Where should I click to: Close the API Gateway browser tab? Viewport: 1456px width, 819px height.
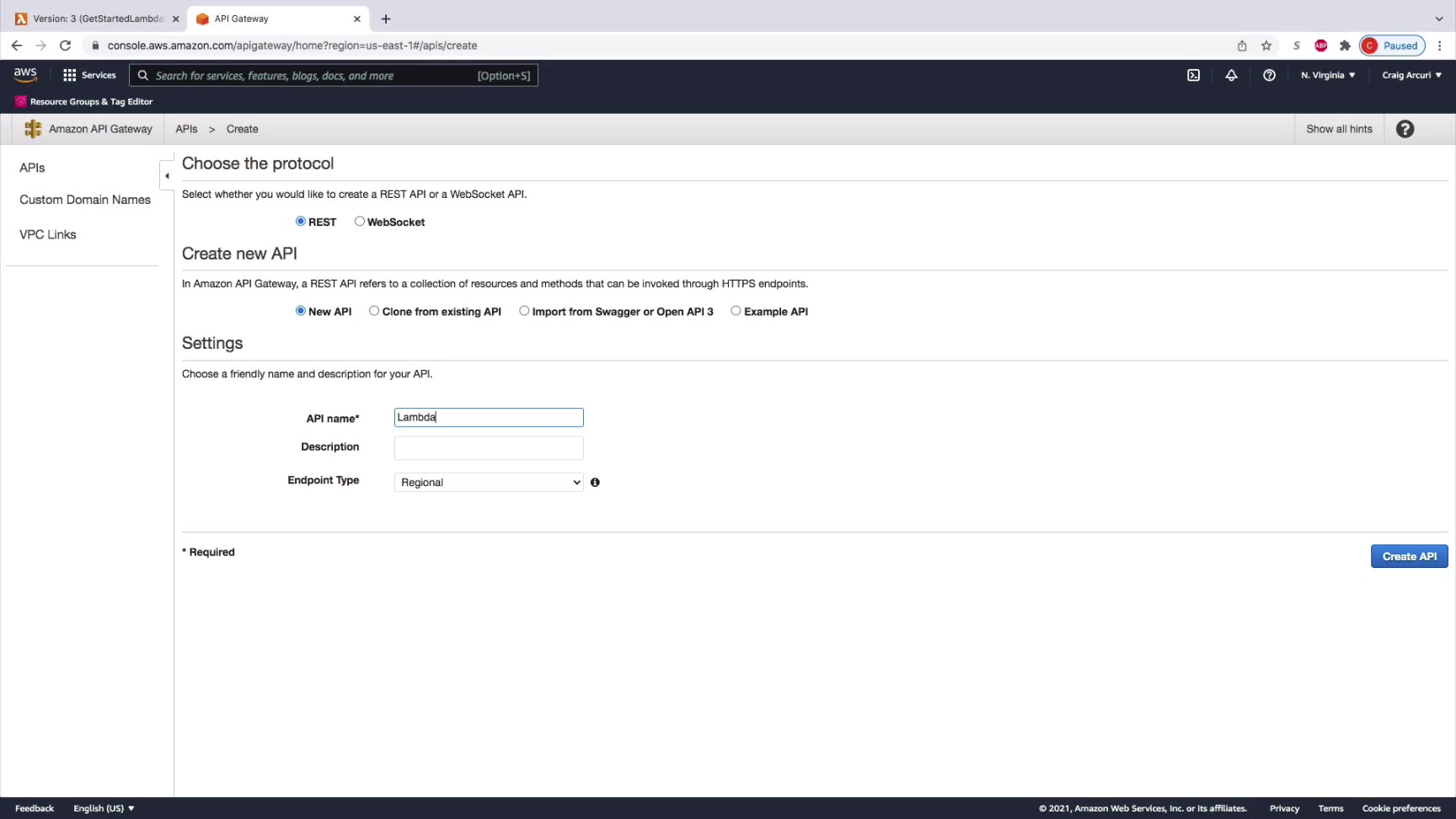coord(357,19)
